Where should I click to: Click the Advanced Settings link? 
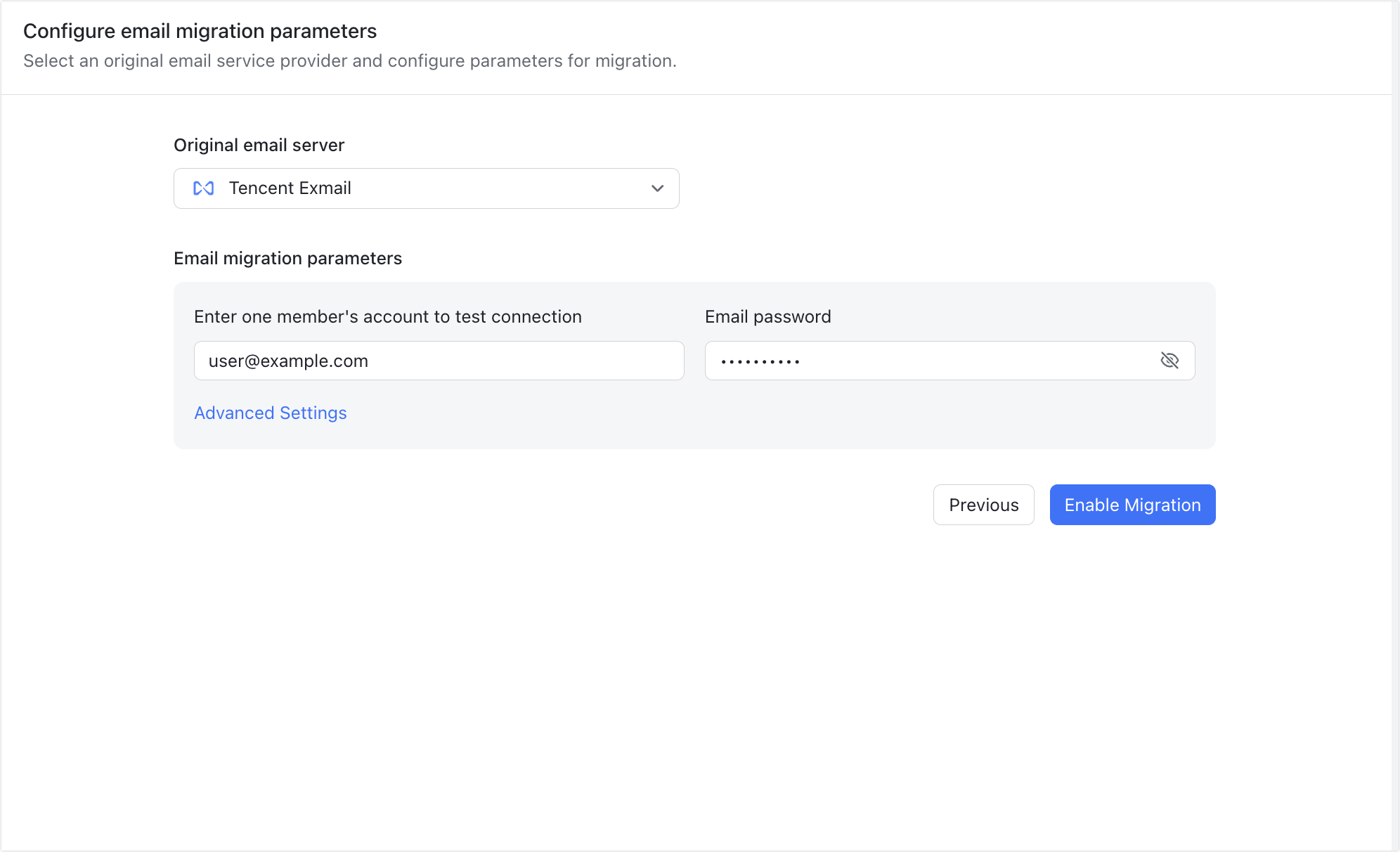271,413
